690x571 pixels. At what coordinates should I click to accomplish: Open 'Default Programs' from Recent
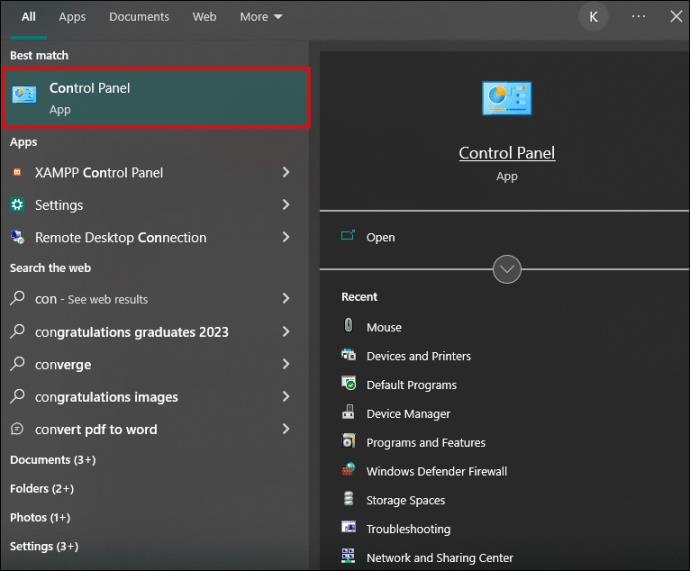tap(411, 385)
